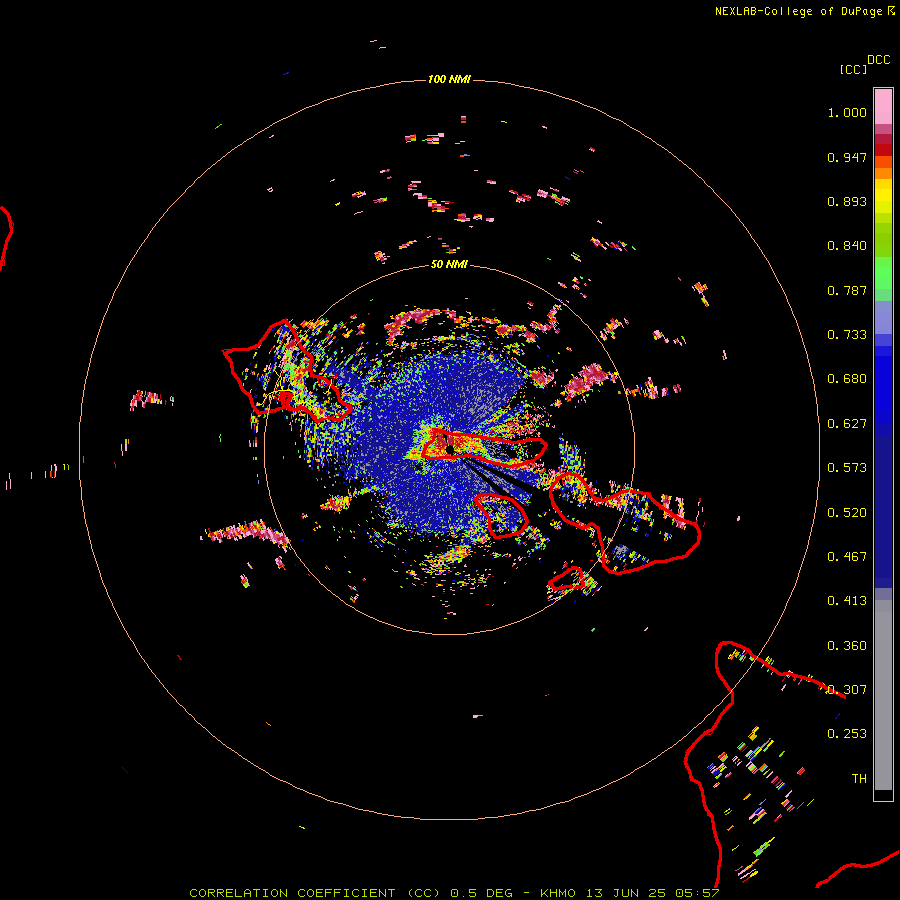Click the Correlation Coefficient KHMO caption text
Image resolution: width=900 pixels, height=900 pixels.
[x=454, y=893]
